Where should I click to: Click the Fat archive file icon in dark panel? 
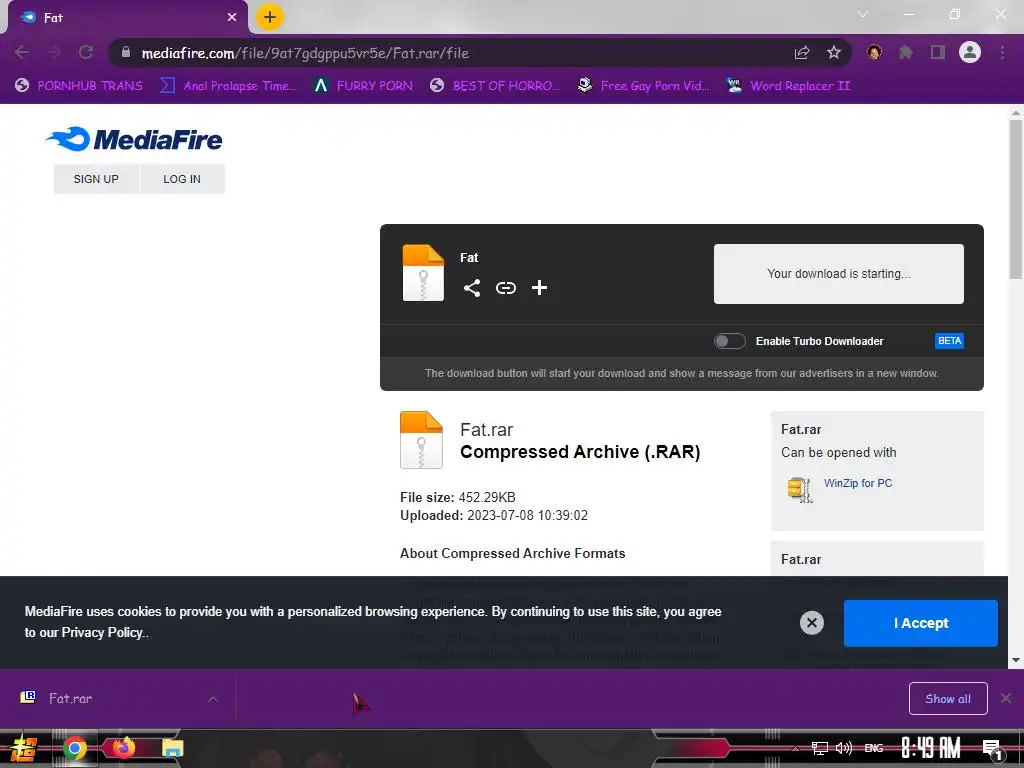[x=423, y=273]
